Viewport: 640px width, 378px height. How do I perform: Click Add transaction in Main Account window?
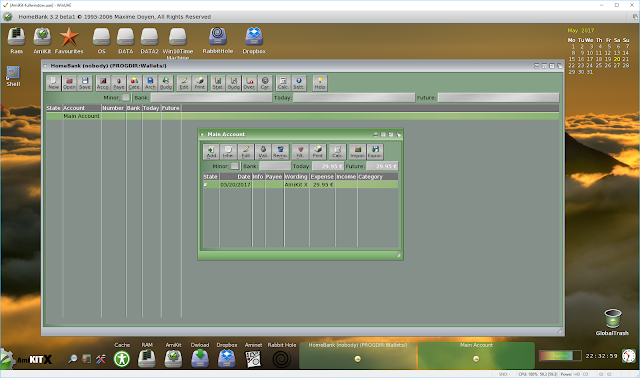coord(211,151)
